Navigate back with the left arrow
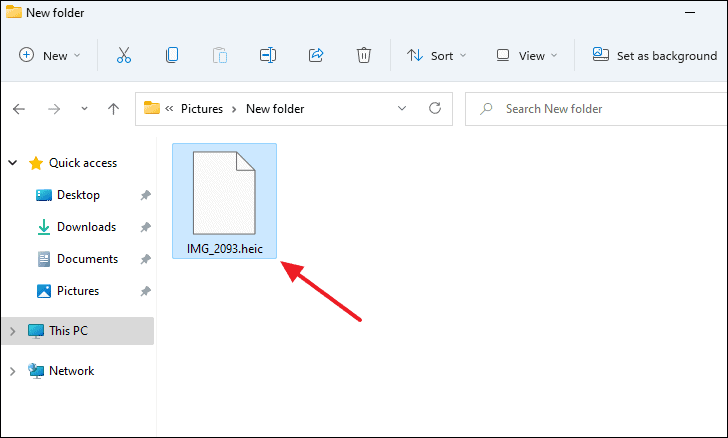Image resolution: width=728 pixels, height=438 pixels. coord(20,108)
